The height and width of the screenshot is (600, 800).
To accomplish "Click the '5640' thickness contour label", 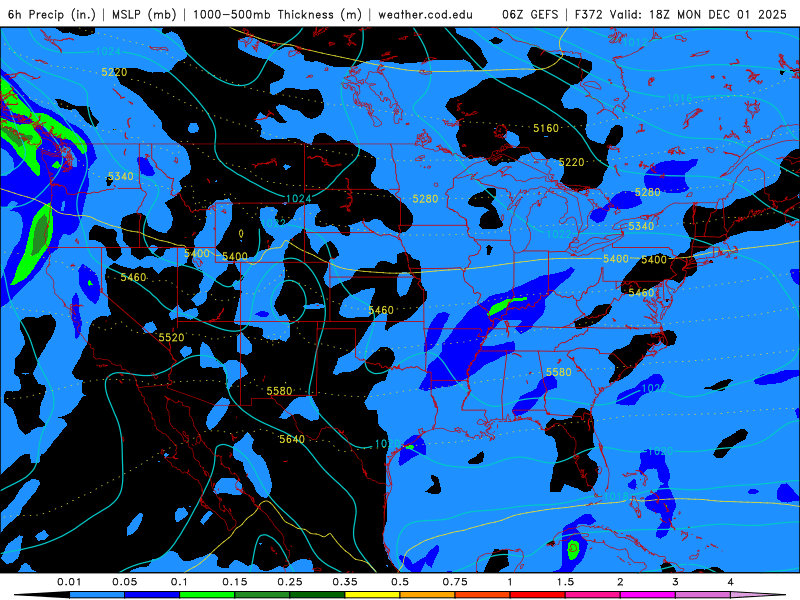I will click(292, 439).
